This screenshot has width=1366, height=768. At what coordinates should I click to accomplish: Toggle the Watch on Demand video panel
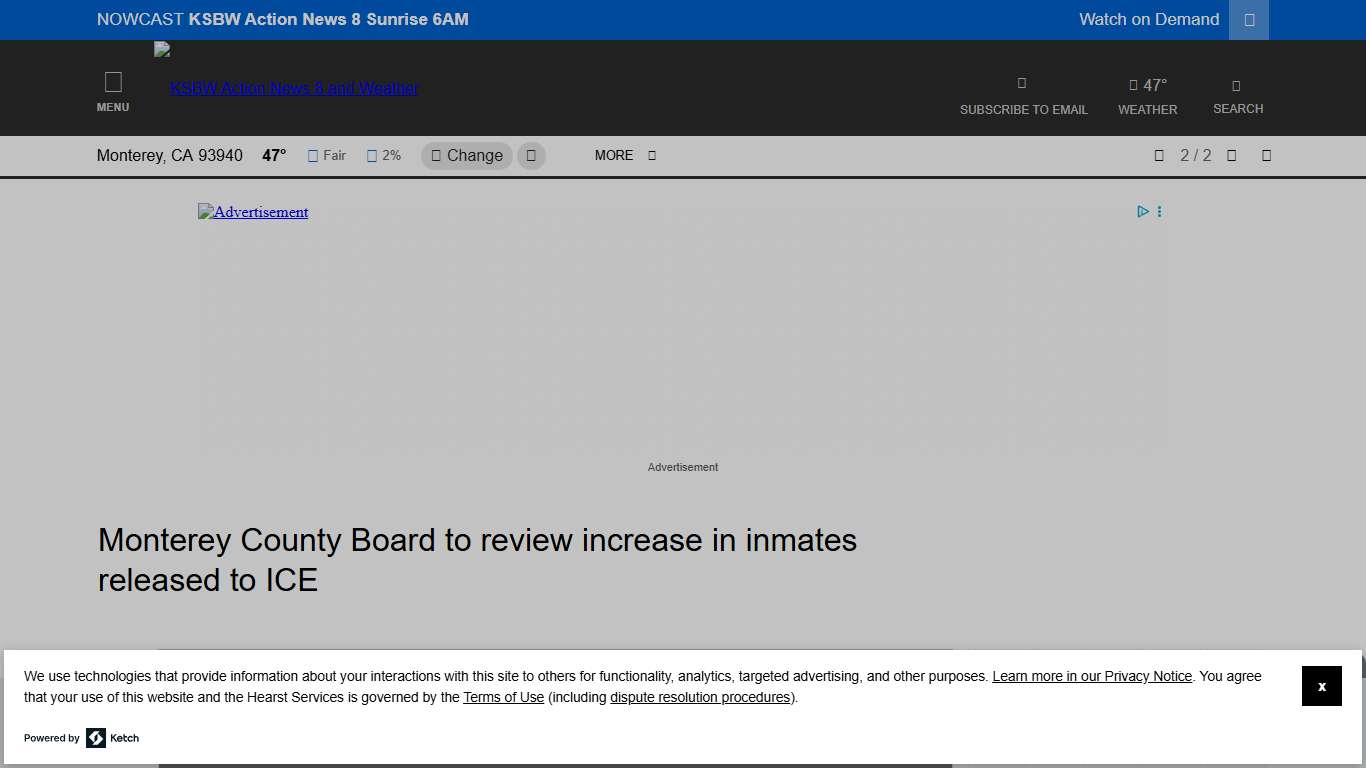click(x=1248, y=19)
